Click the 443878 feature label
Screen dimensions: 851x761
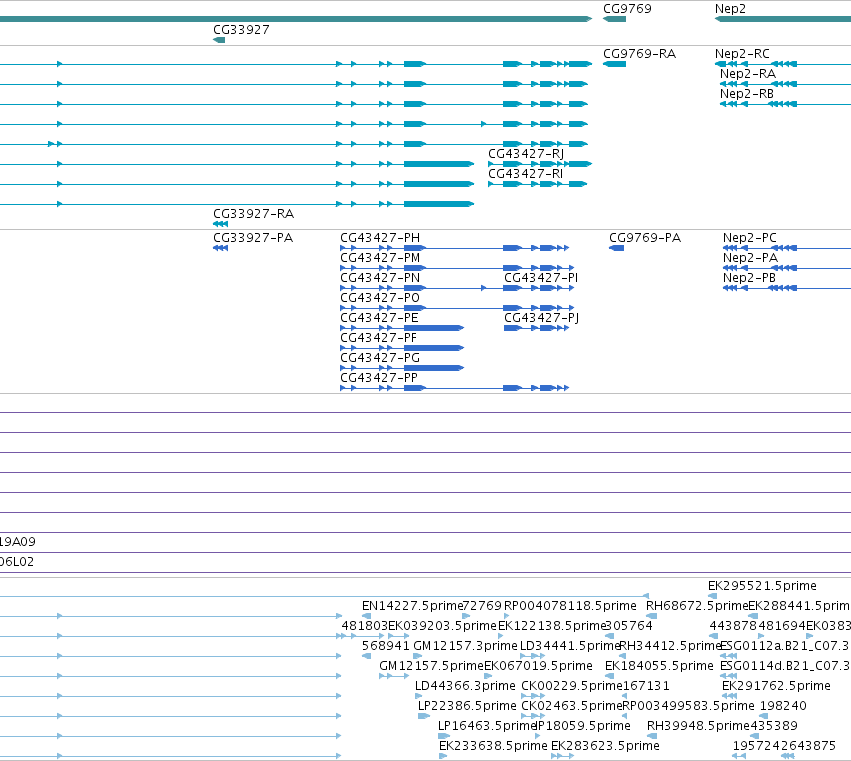[x=733, y=626]
